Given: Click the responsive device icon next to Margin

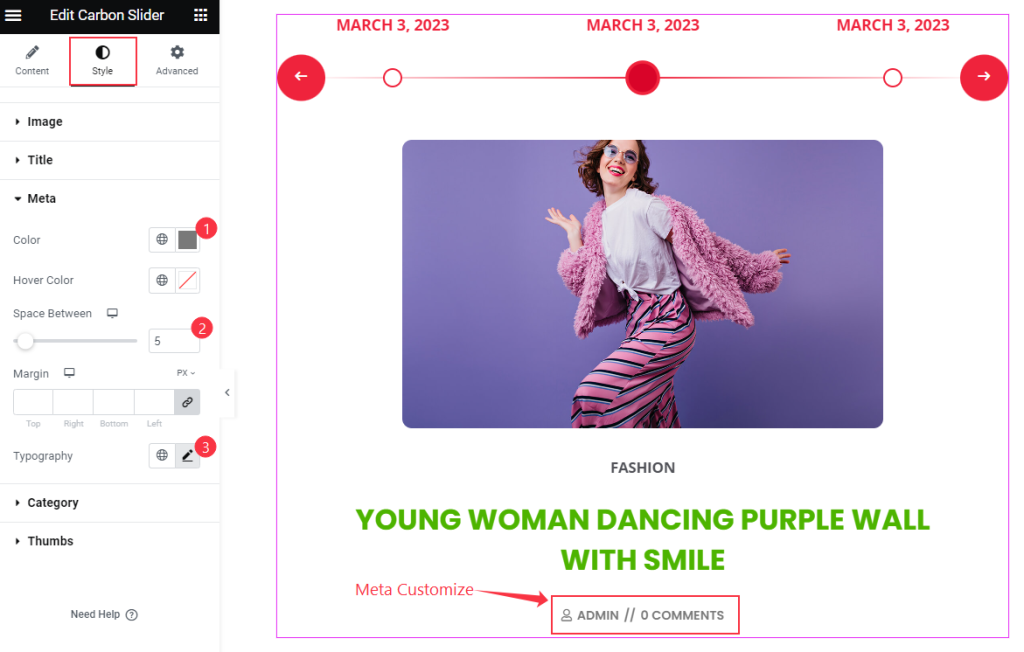Looking at the screenshot, I should tap(69, 373).
